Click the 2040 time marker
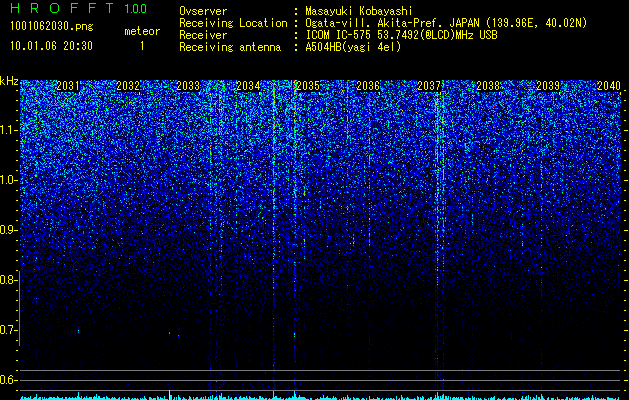Viewport: 629px width, 400px height. (609, 86)
